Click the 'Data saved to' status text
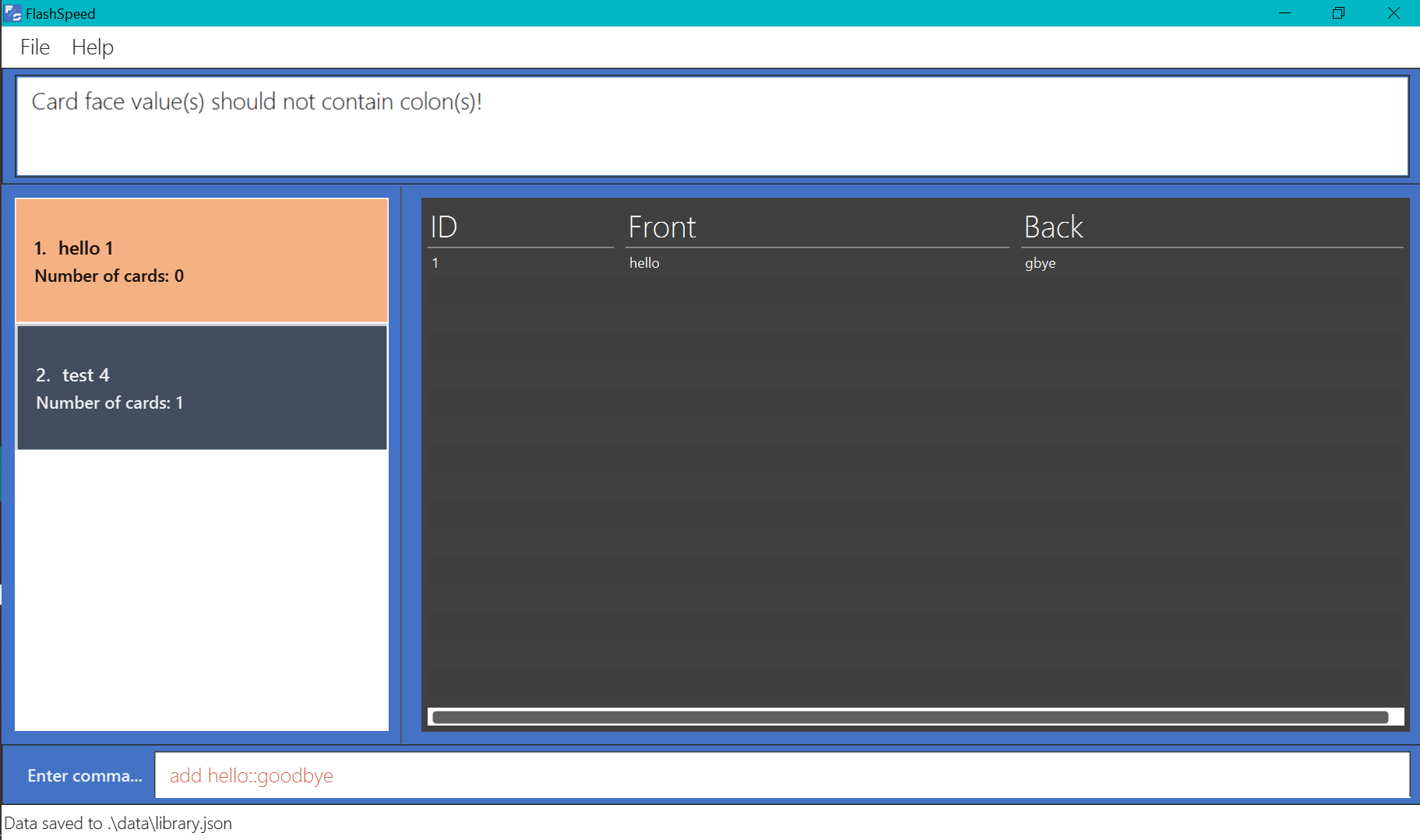Screen dimensions: 1420x840 click(118, 823)
